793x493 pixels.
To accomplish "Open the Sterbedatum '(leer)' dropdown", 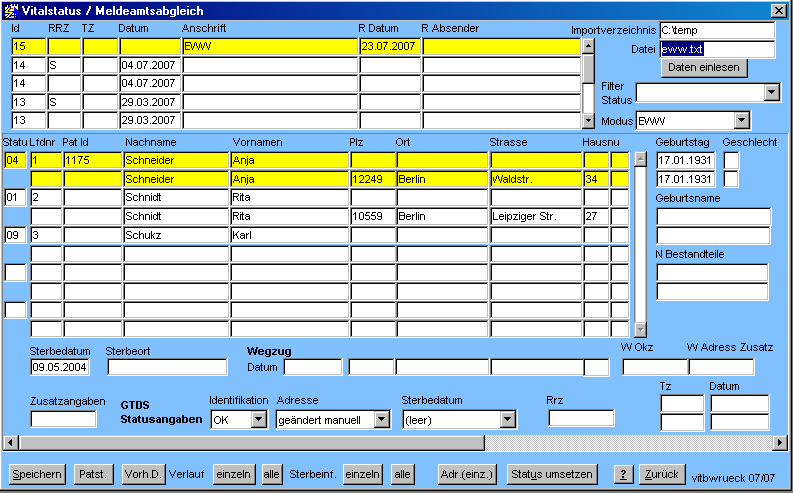I will coord(507,420).
